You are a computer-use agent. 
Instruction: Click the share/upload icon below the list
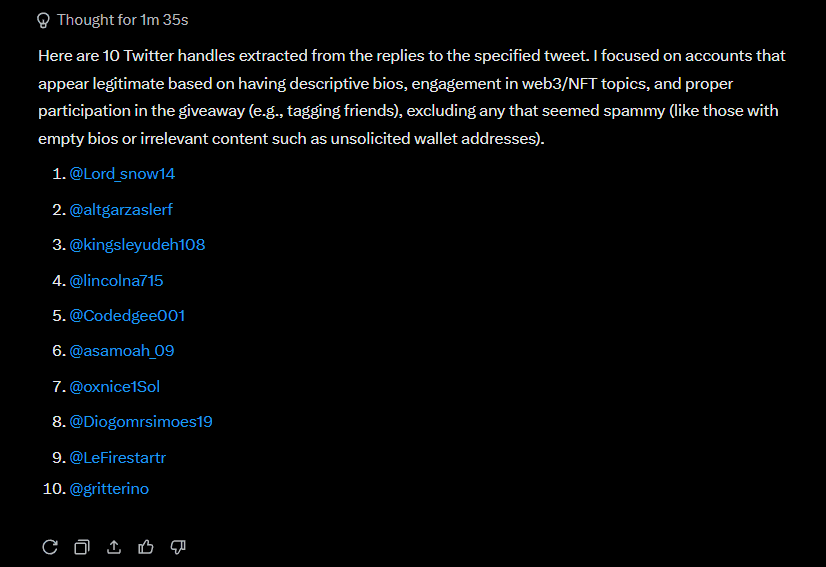coord(114,547)
